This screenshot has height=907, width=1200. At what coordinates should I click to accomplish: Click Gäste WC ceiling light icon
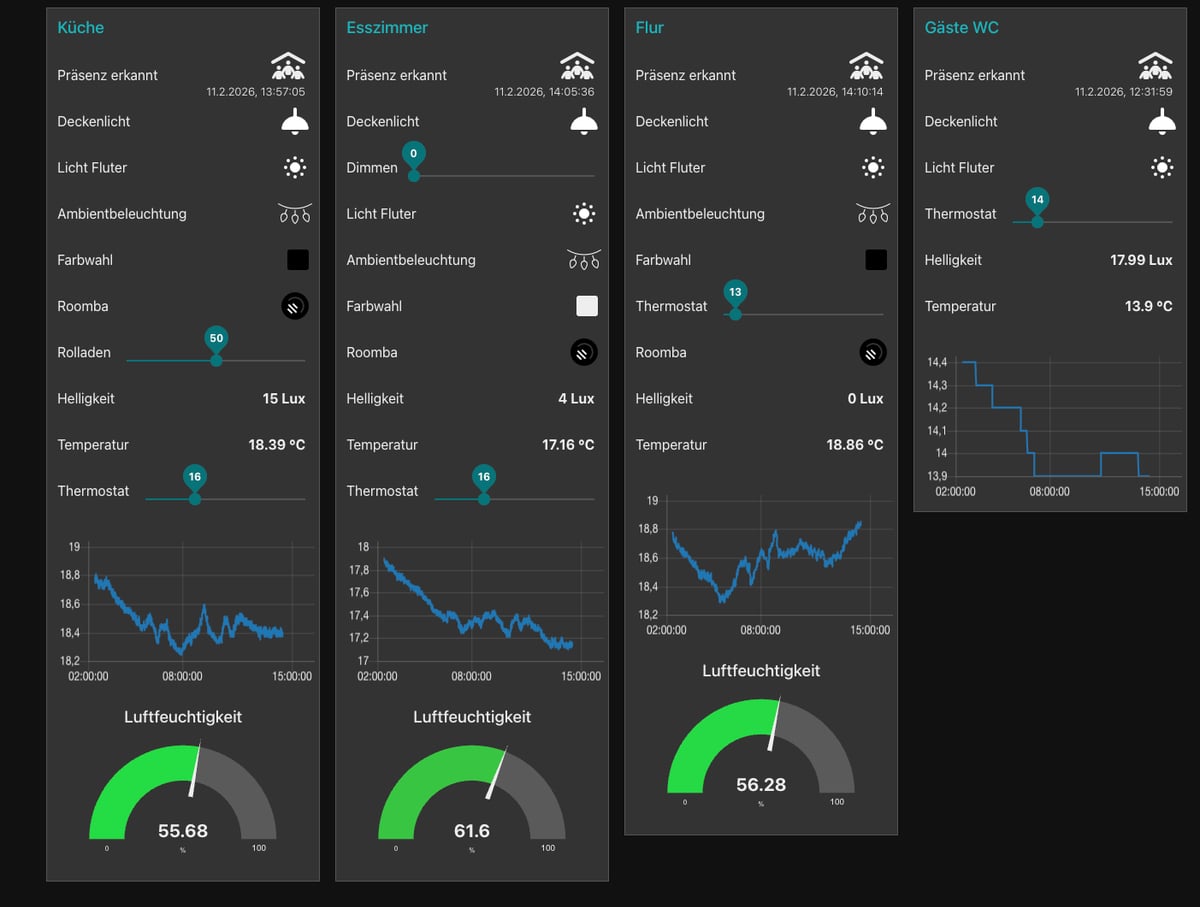(1162, 121)
